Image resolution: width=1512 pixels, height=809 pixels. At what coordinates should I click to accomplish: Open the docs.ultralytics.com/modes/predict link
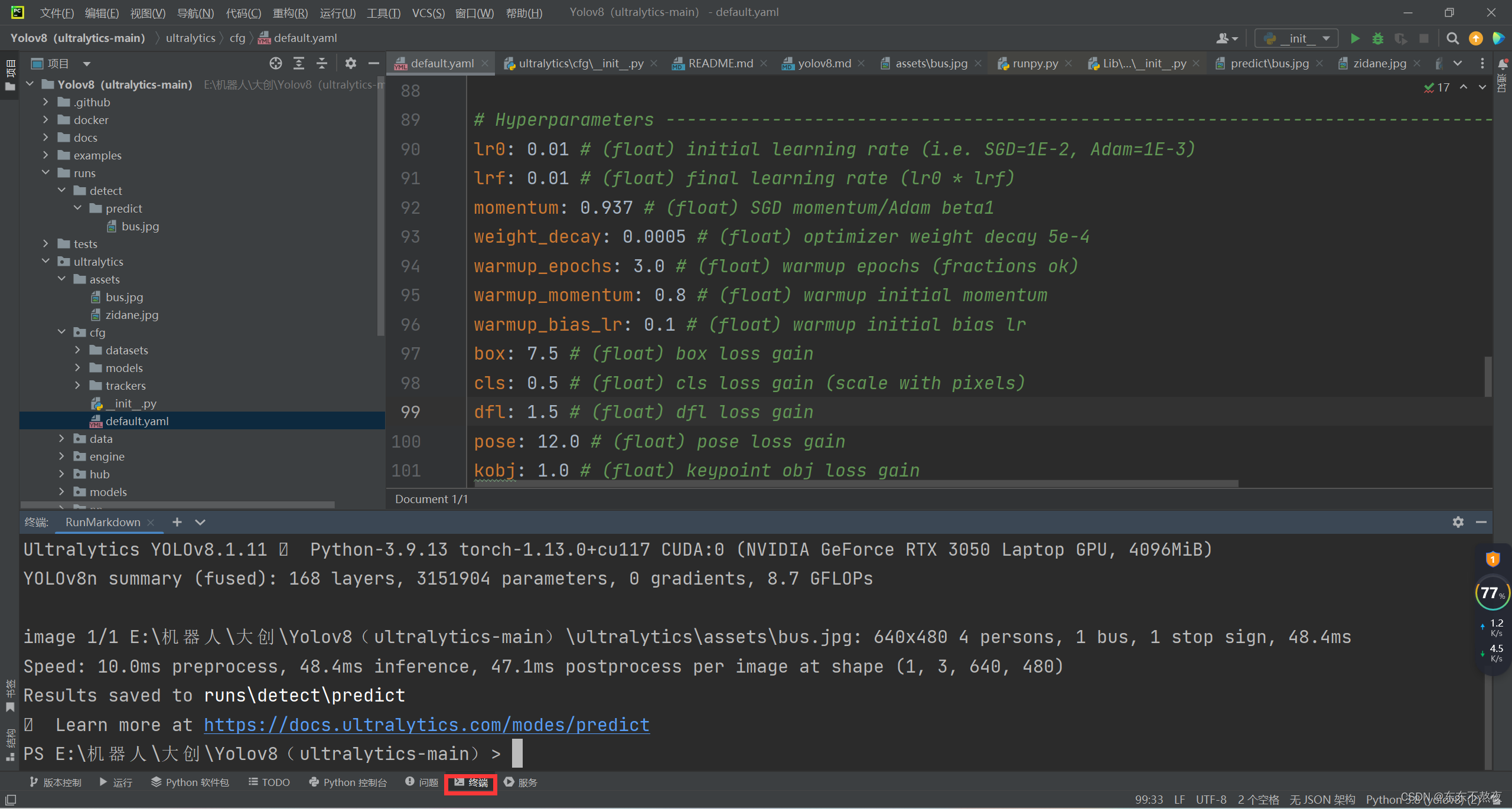(x=426, y=725)
